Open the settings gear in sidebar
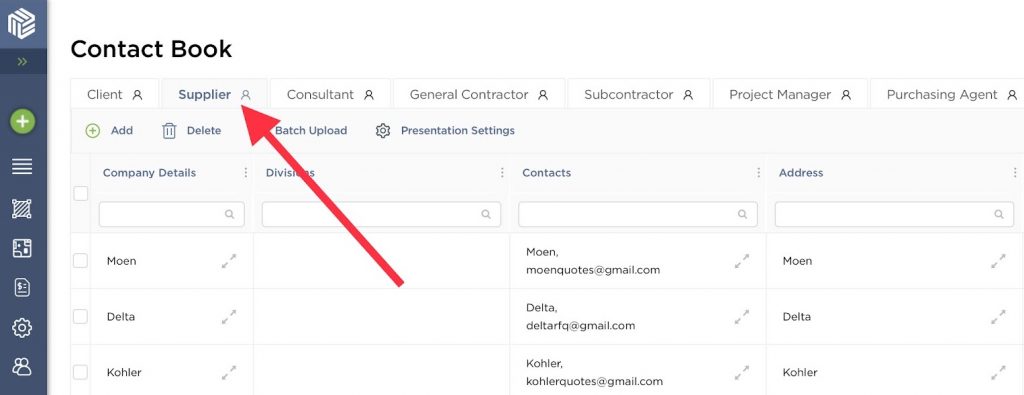1024x395 pixels. click(22, 327)
